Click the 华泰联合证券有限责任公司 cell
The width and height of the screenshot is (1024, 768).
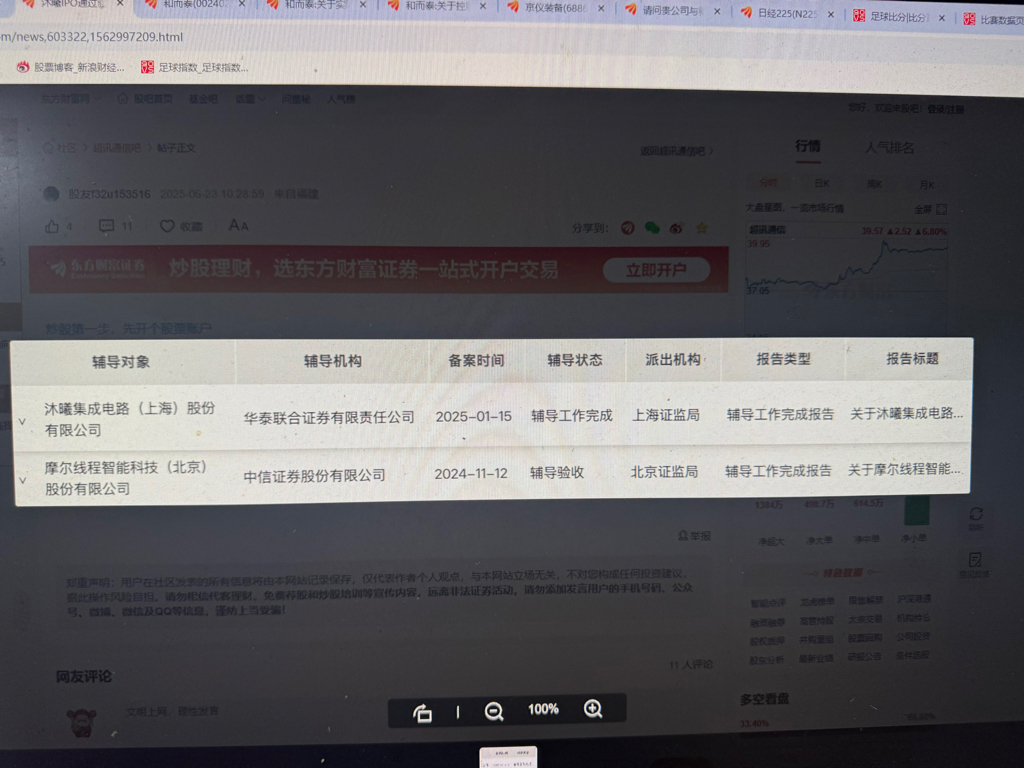329,417
